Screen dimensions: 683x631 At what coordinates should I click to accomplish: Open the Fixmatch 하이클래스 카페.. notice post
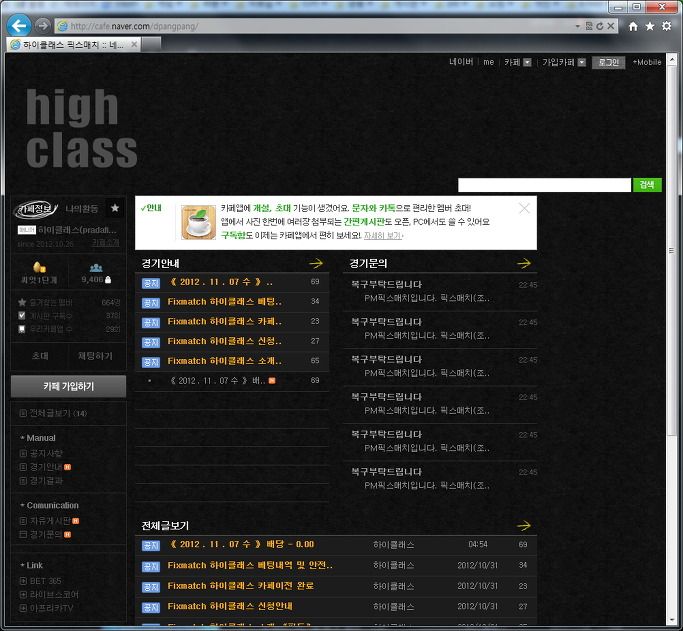point(225,321)
